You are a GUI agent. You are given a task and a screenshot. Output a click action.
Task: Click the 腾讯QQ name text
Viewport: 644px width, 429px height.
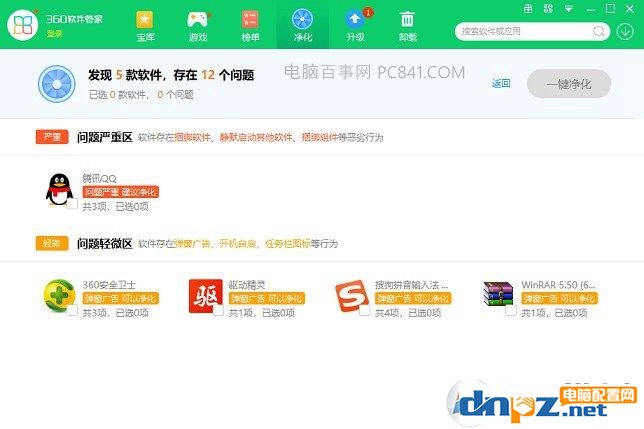pyautogui.click(x=99, y=179)
